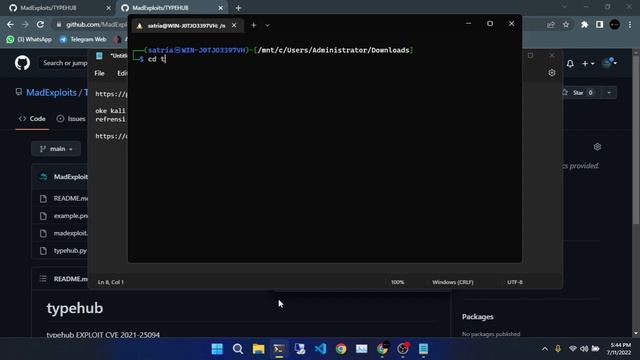Image resolution: width=640 pixels, height=360 pixels.
Task: Reload the GitHub page in Chrome
Action: point(40,24)
